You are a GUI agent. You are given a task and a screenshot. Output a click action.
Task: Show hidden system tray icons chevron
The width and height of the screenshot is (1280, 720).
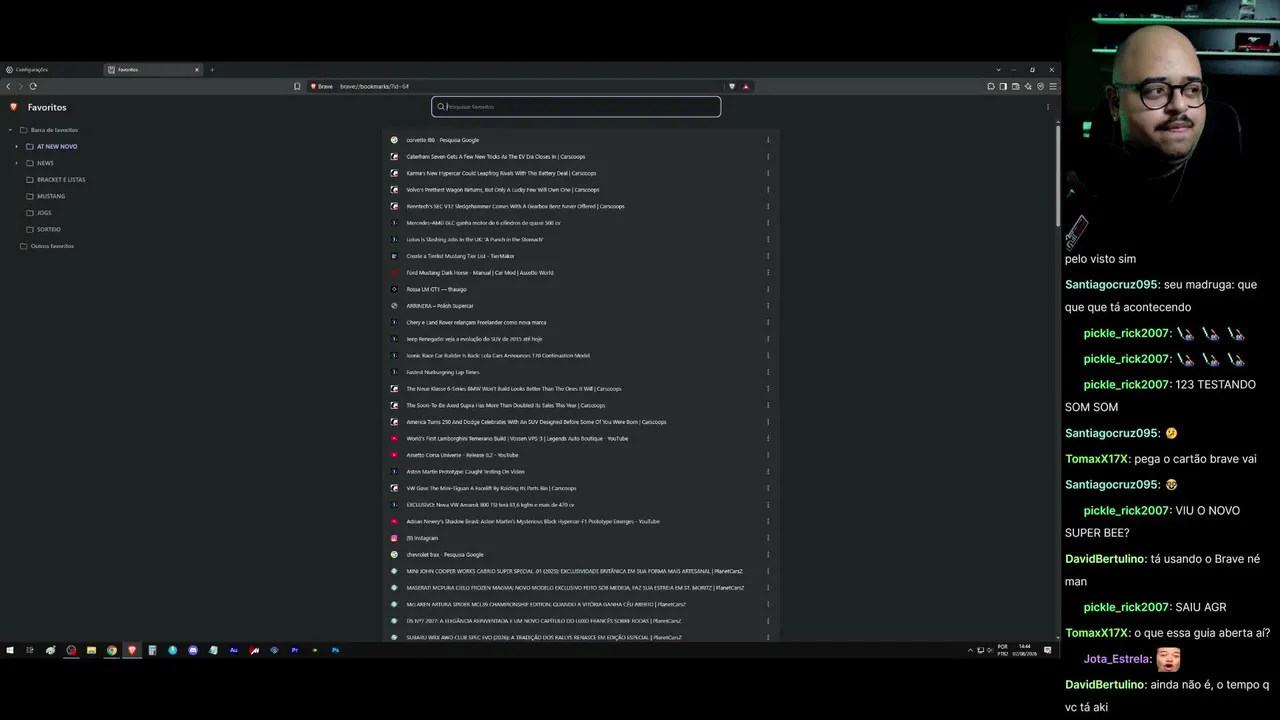(x=970, y=650)
